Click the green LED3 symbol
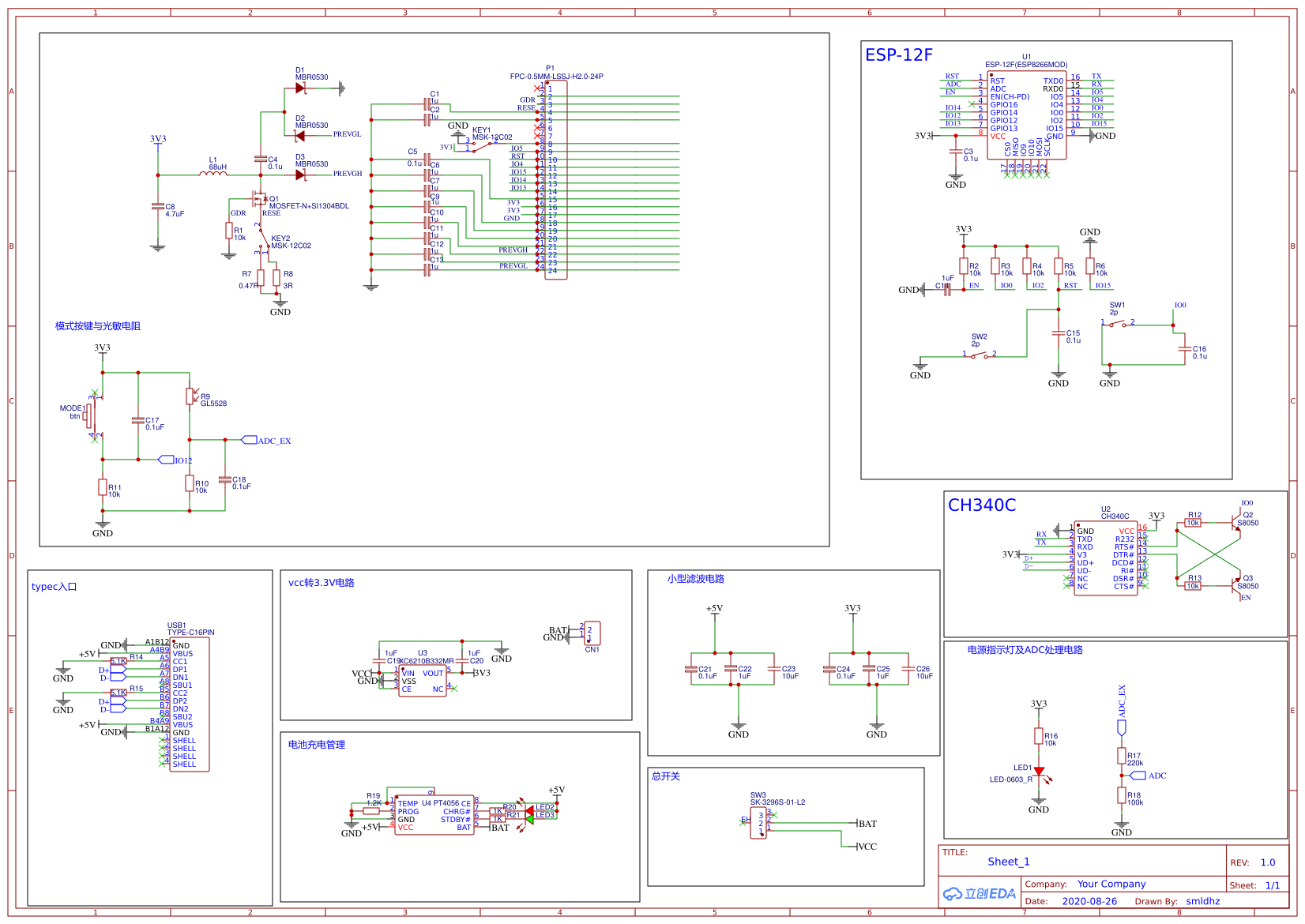1305x924 pixels. 529,820
